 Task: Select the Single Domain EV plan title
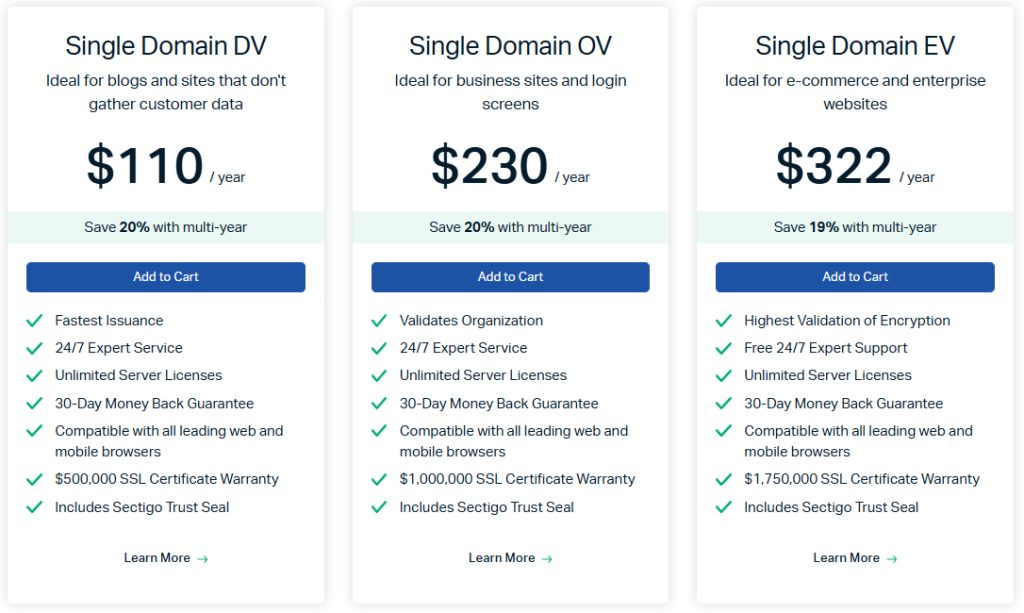point(855,45)
